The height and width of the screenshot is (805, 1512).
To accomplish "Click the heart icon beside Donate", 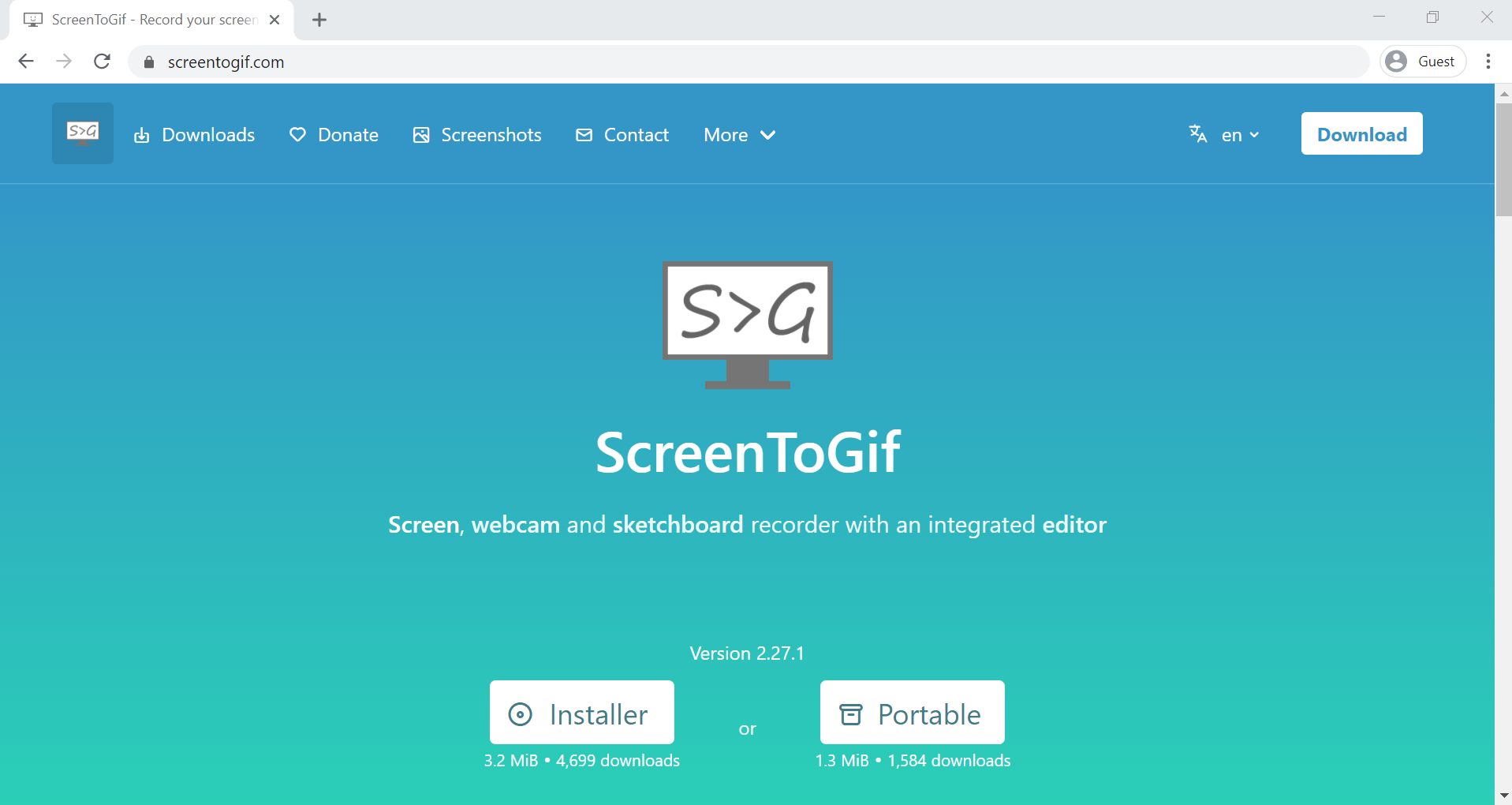I will (297, 135).
